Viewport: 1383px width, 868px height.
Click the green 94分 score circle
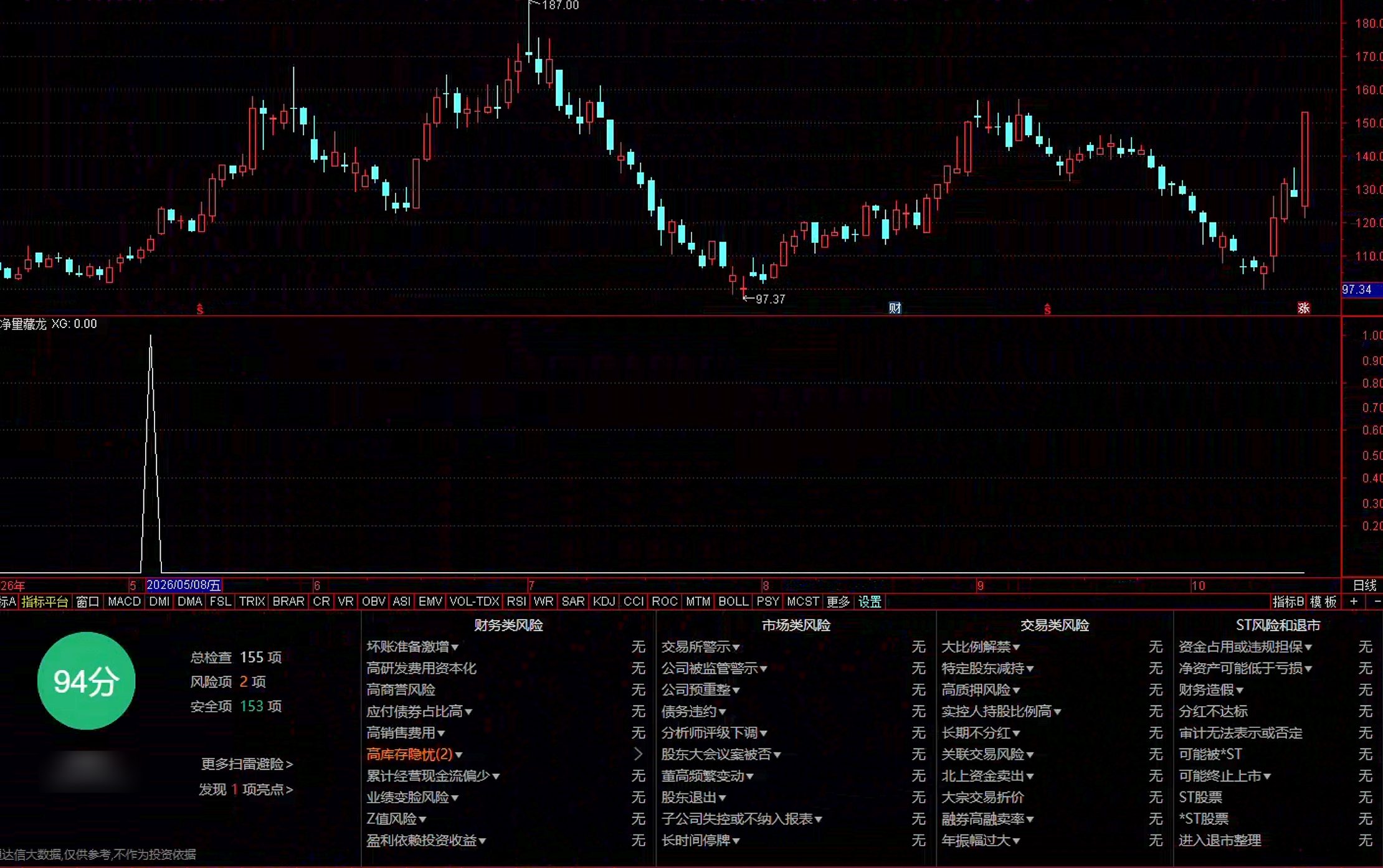86,681
